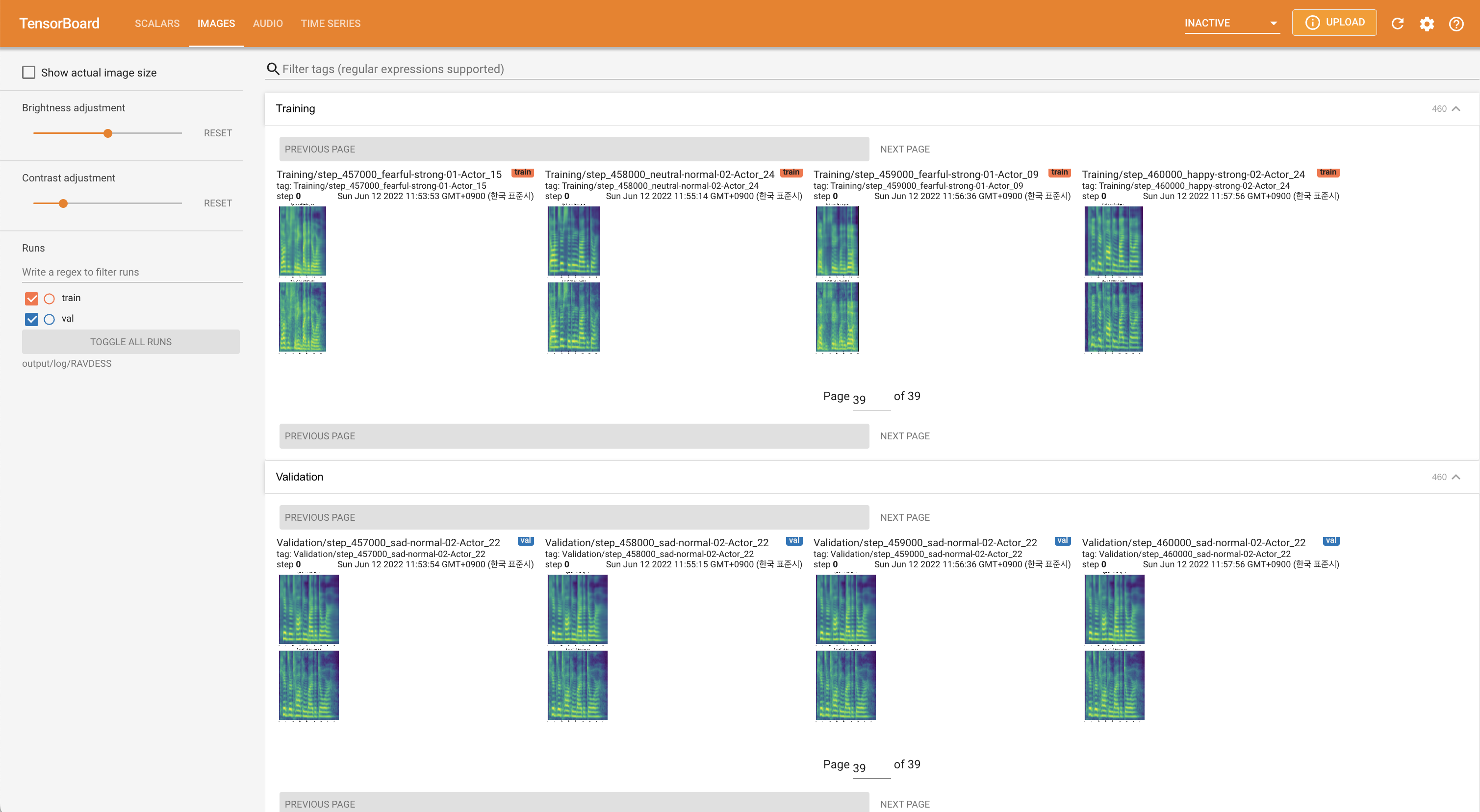
Task: Collapse Training section with chevron arrow
Action: (x=1456, y=109)
